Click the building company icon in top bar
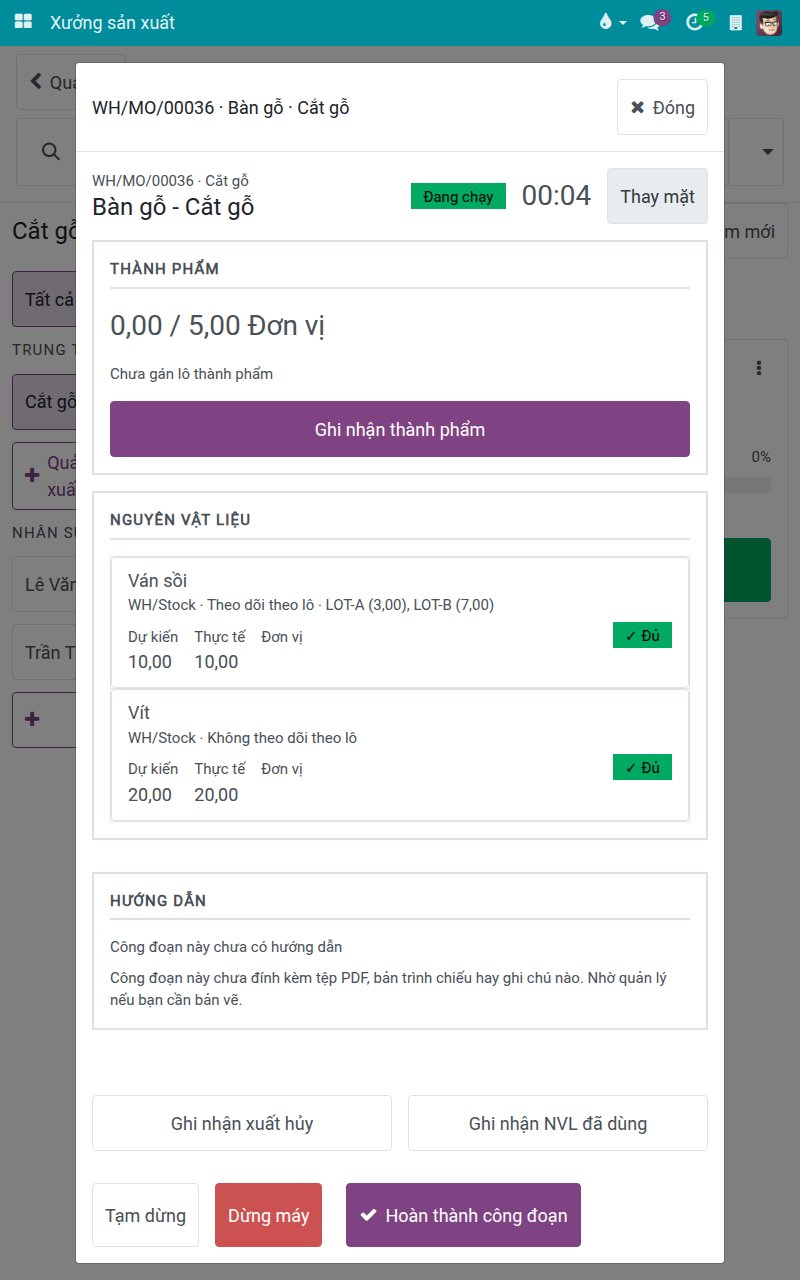The image size is (800, 1280). [736, 22]
